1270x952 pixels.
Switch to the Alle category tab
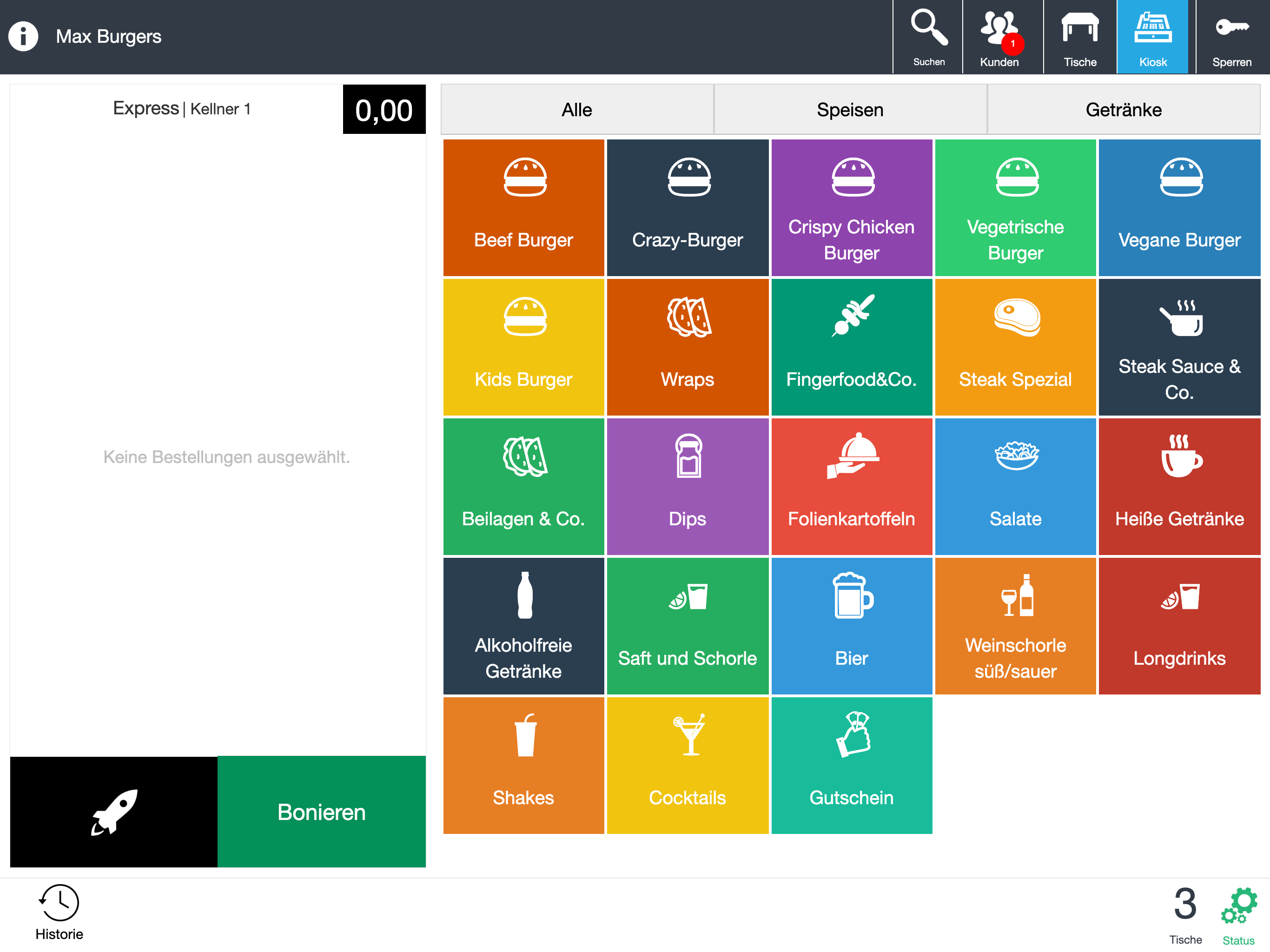pyautogui.click(x=577, y=110)
